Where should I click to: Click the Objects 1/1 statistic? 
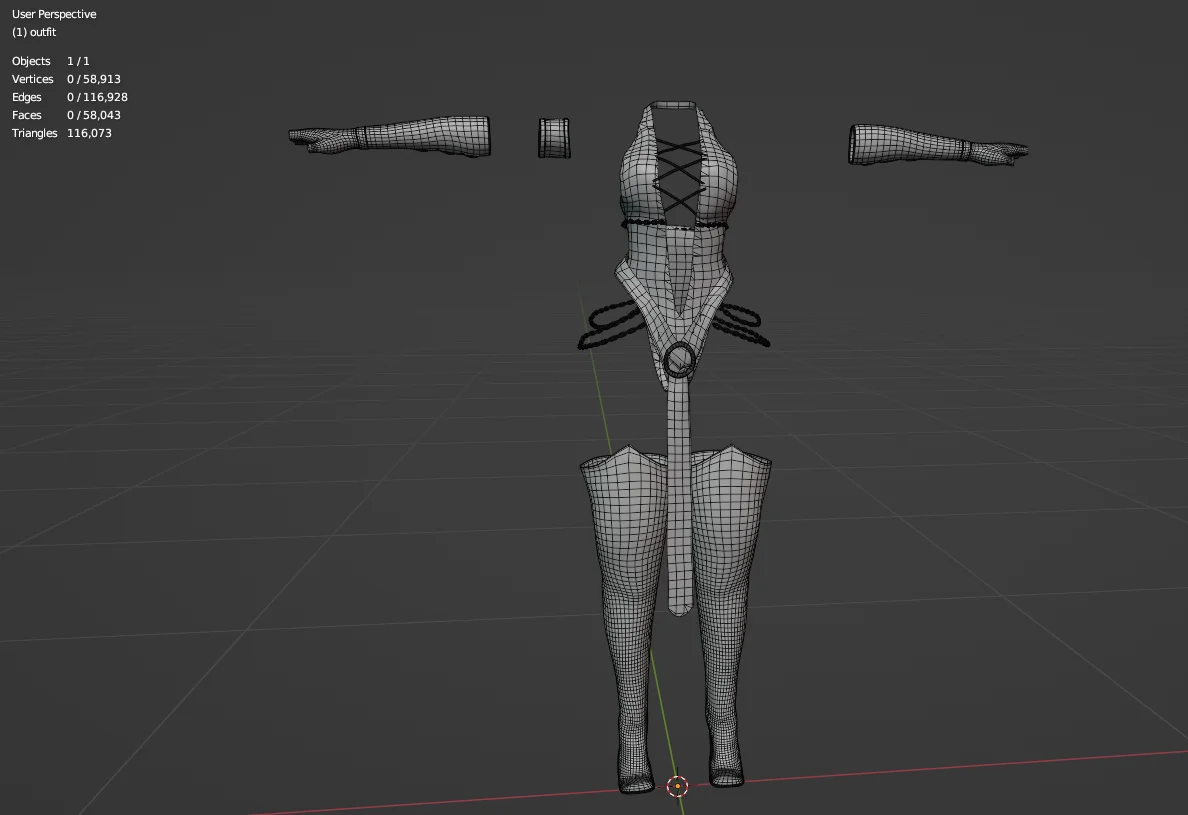50,61
